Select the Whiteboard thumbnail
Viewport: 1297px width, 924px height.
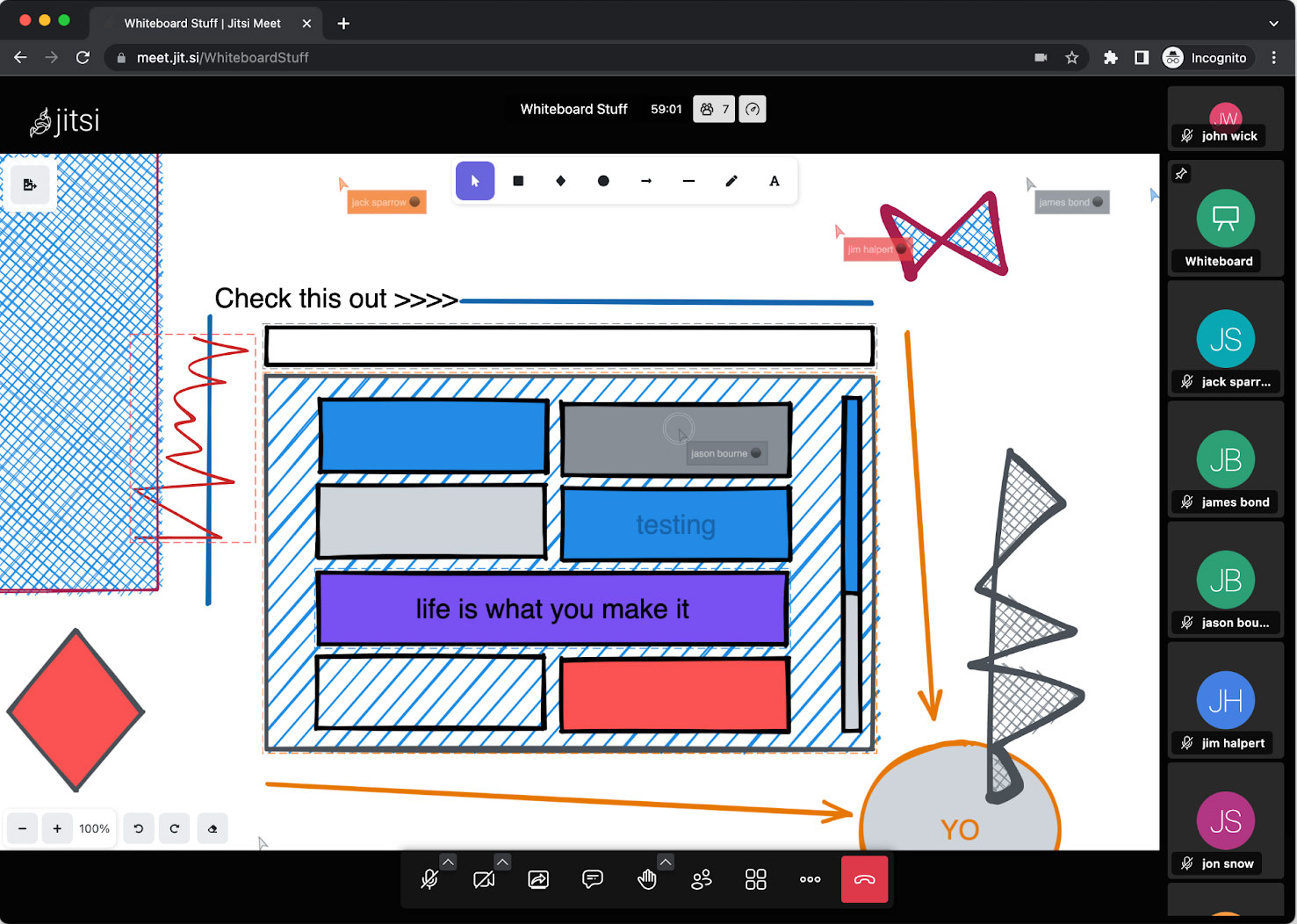(1226, 218)
